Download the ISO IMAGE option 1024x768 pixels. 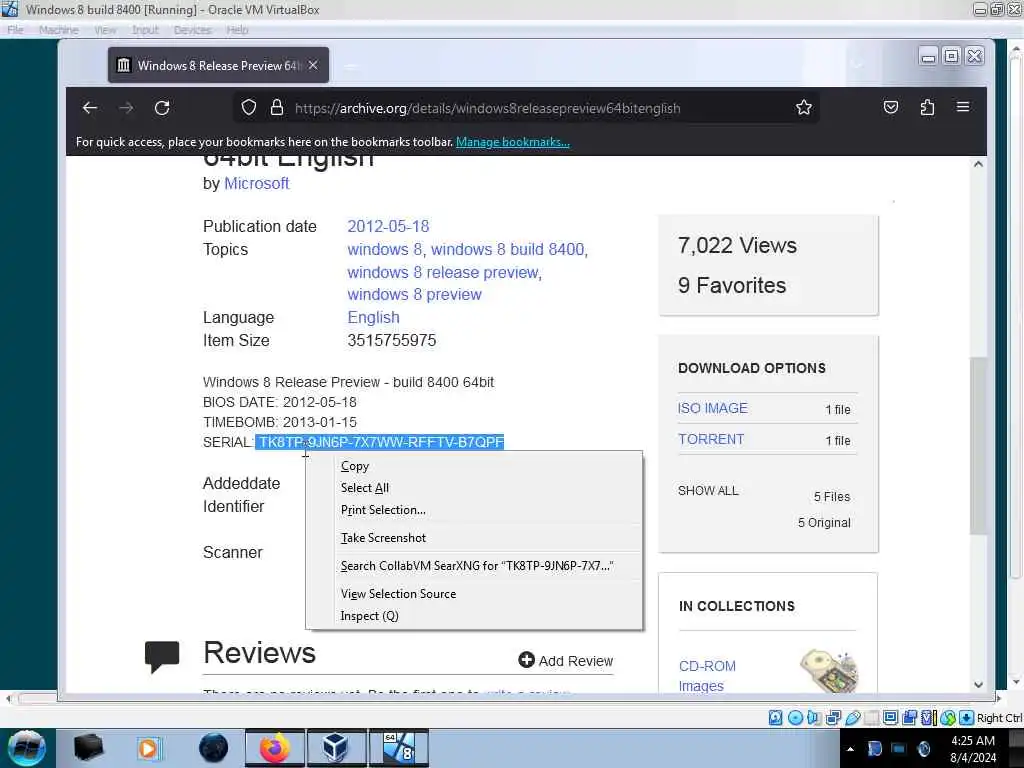[x=712, y=408]
